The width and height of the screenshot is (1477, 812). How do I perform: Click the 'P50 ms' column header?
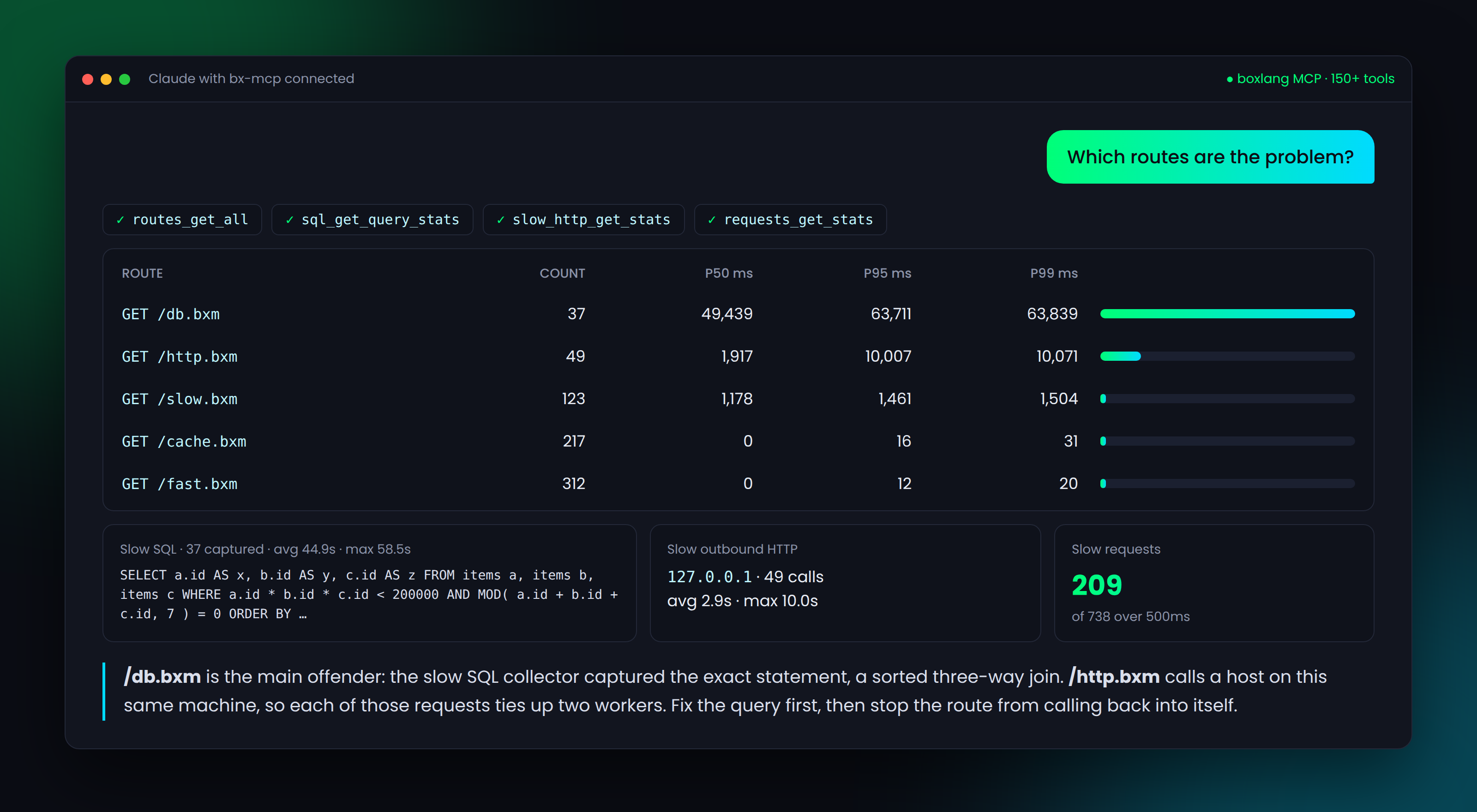(x=729, y=273)
